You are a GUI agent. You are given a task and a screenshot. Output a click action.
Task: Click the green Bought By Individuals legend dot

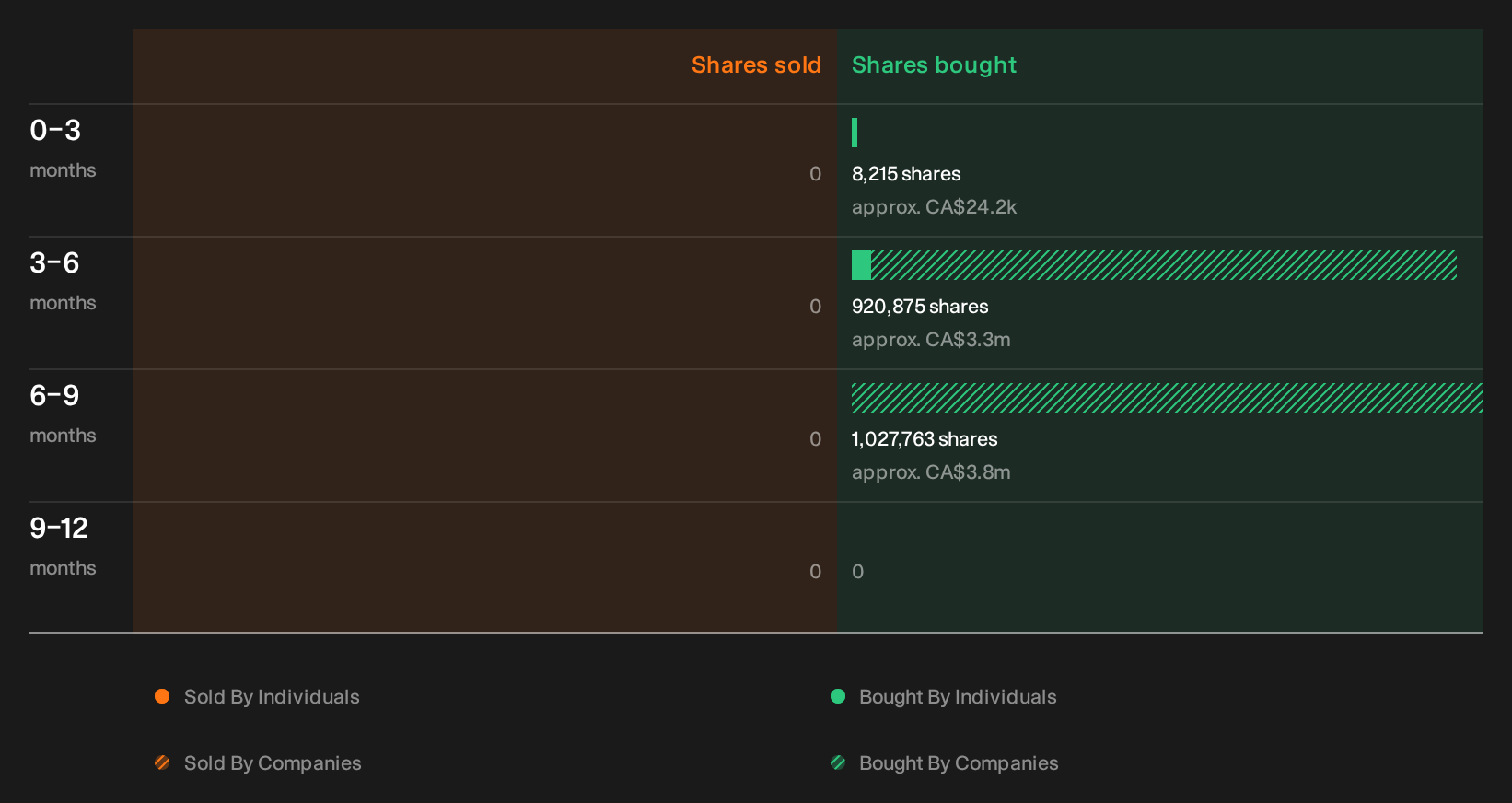[x=838, y=696]
